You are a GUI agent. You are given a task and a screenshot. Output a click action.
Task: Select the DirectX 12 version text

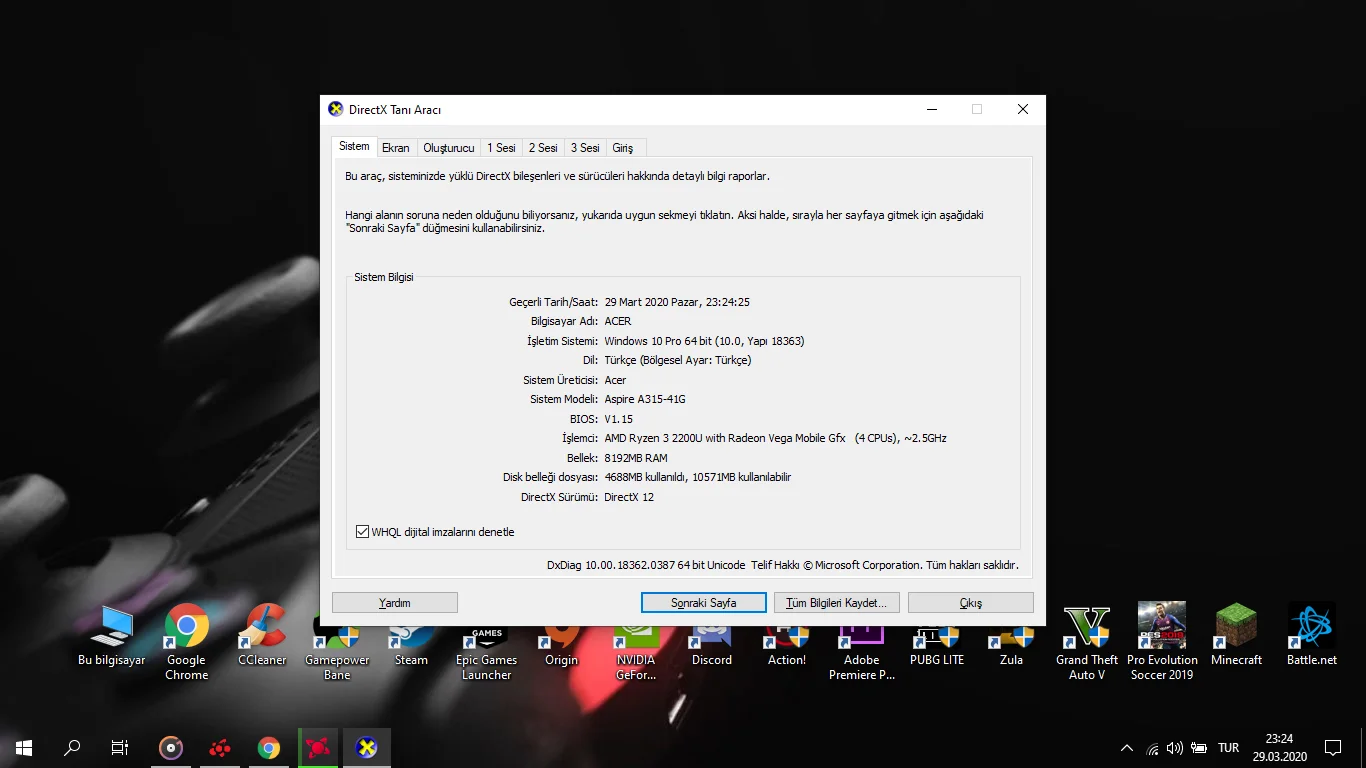coord(629,497)
